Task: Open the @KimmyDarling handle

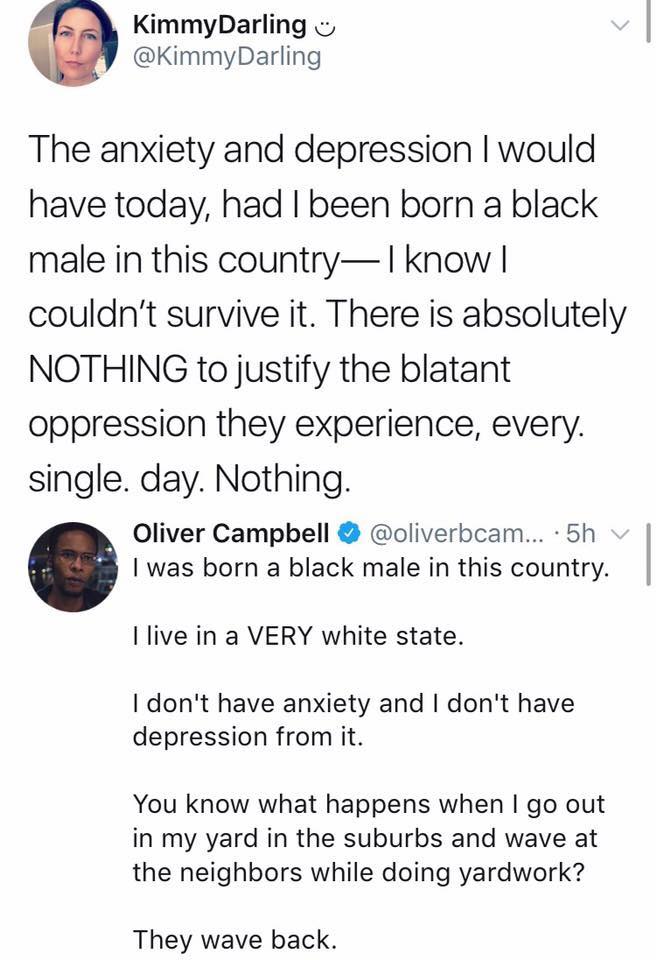Action: (x=227, y=57)
